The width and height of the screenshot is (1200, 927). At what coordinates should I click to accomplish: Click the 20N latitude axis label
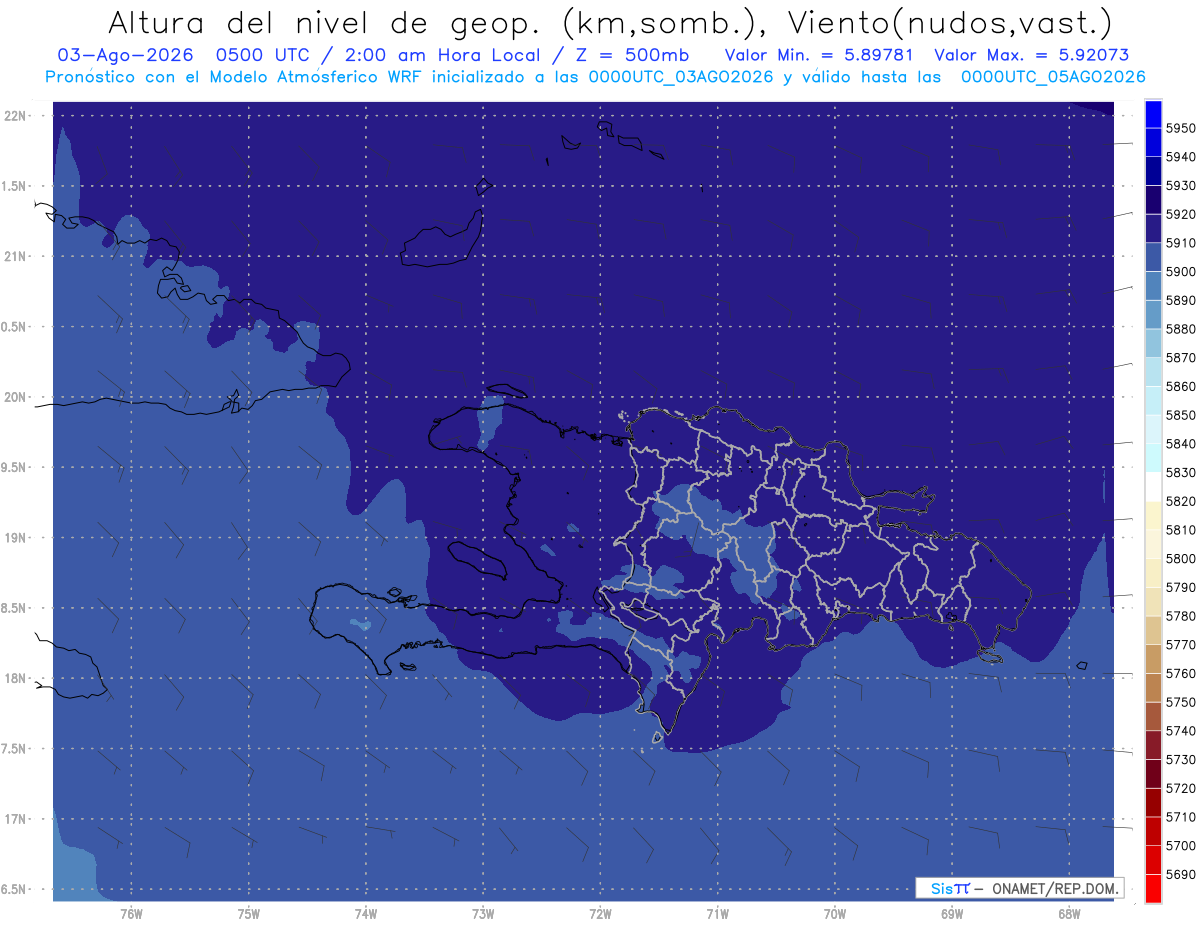(x=15, y=397)
